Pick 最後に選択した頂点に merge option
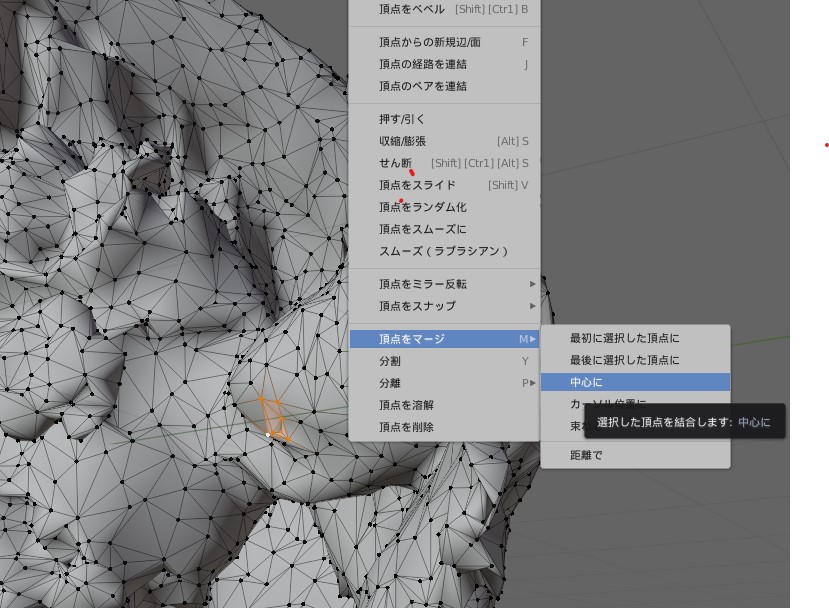The width and height of the screenshot is (829, 608). [624, 360]
